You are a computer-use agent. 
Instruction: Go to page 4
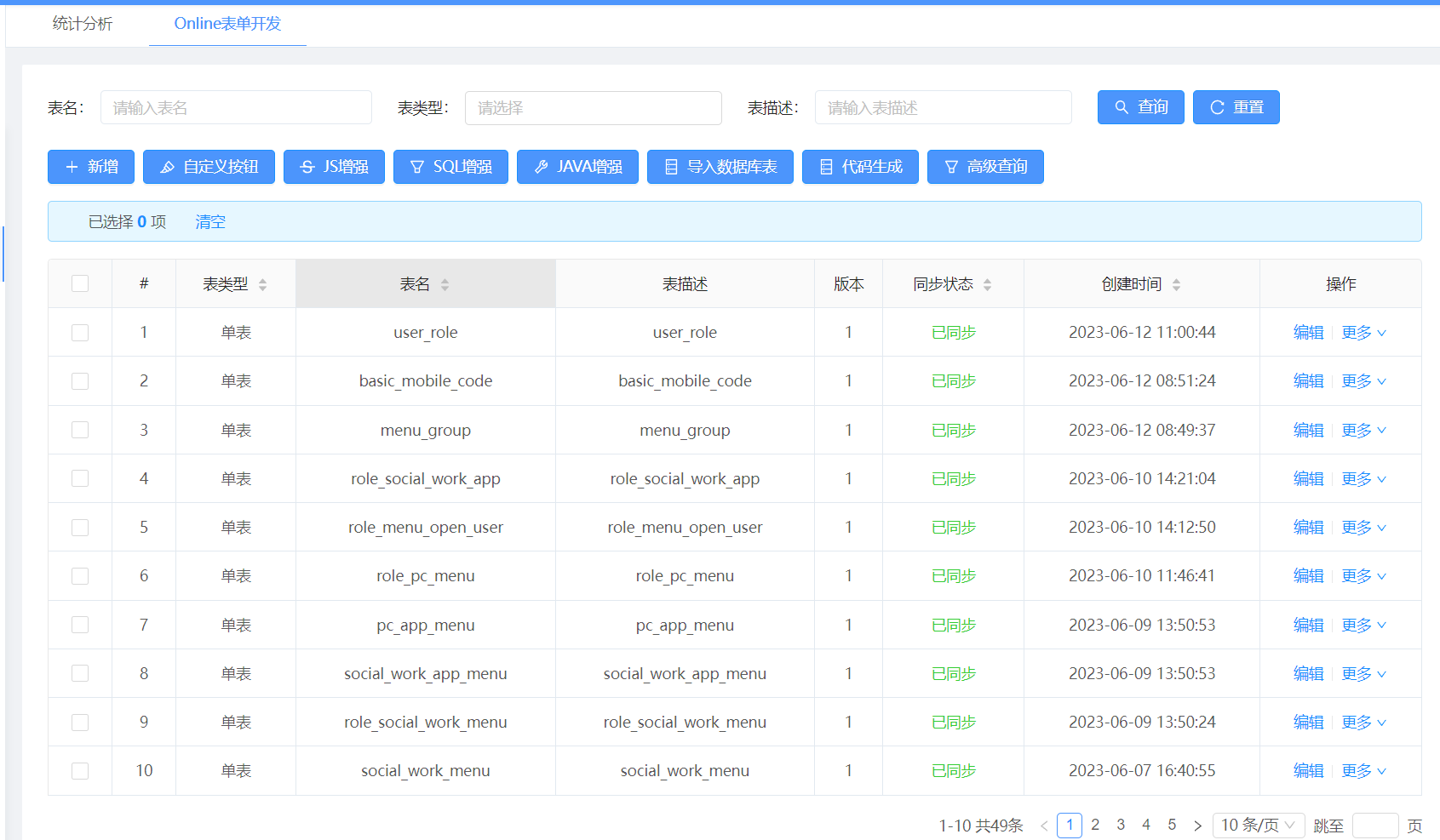pos(1146,826)
